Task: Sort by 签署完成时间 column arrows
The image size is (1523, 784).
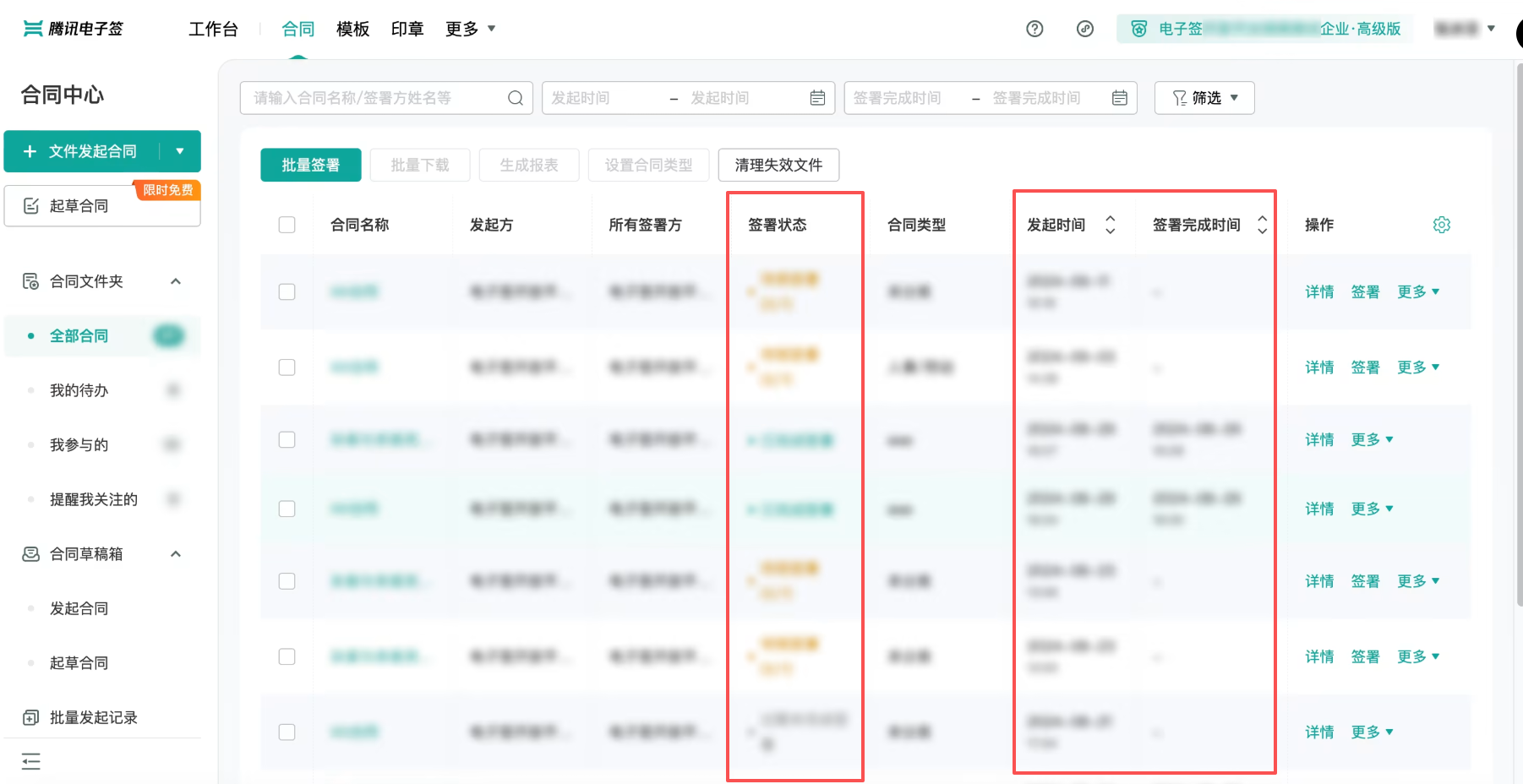Action: tap(1262, 225)
